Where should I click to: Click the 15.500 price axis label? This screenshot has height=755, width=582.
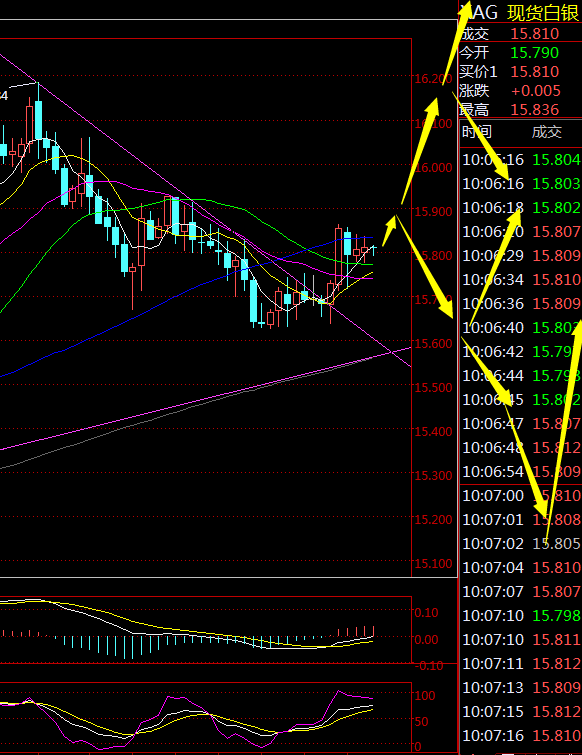point(433,388)
